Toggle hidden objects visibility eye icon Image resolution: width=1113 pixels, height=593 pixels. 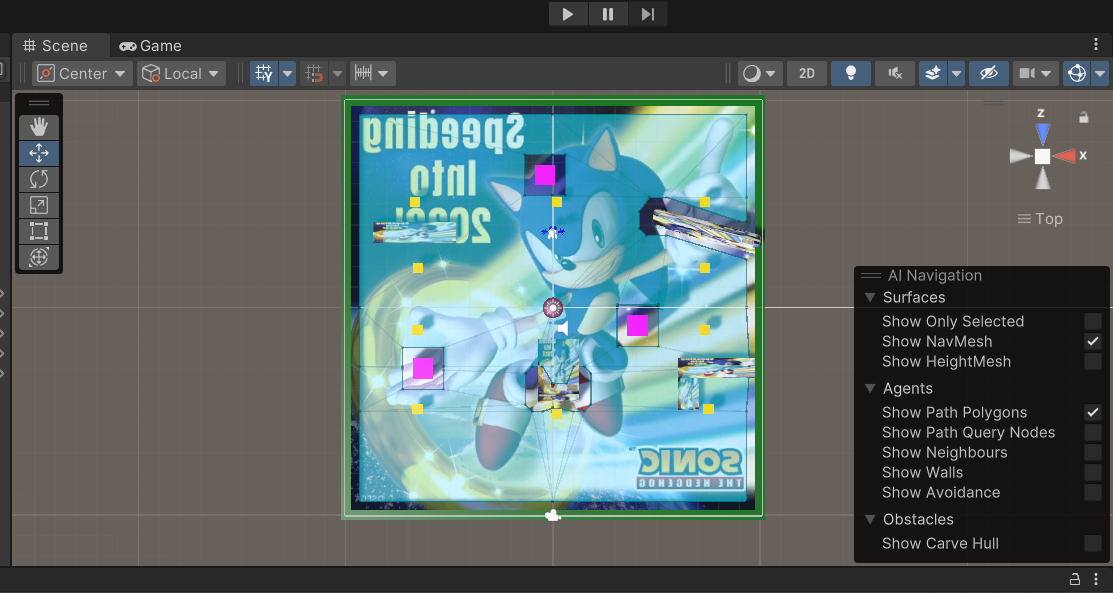click(x=989, y=73)
